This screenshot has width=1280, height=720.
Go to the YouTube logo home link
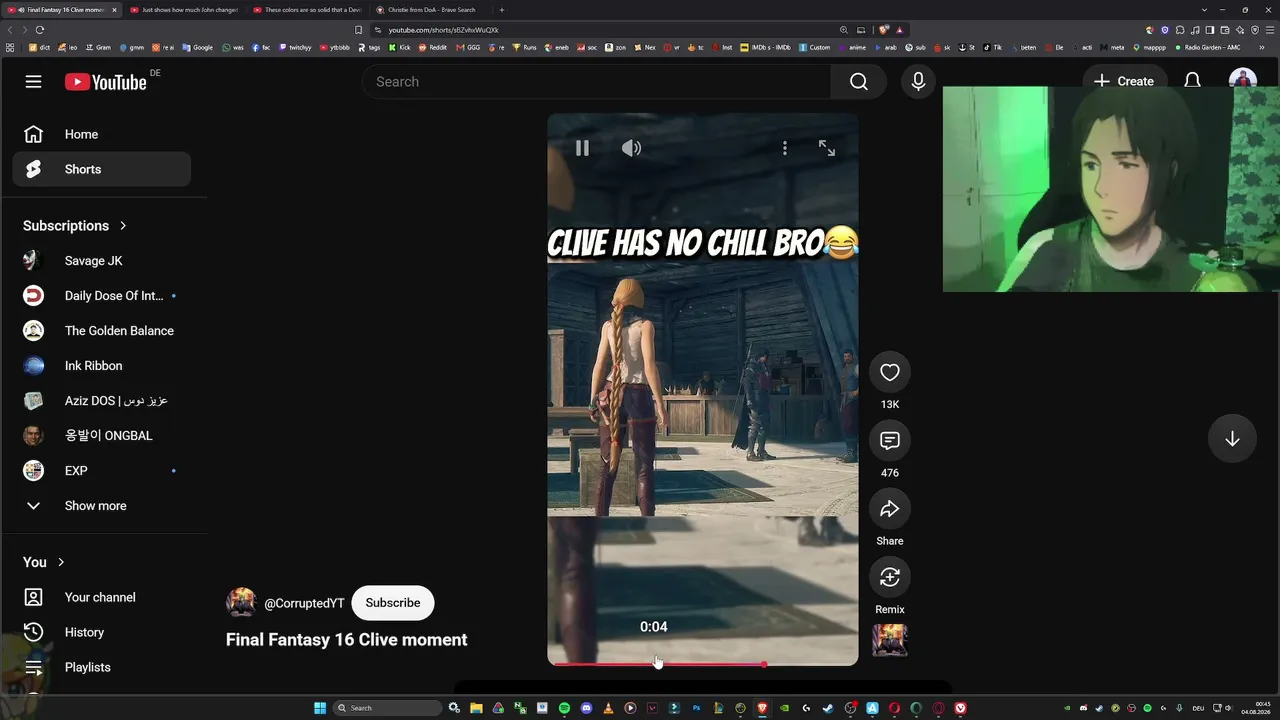106,82
